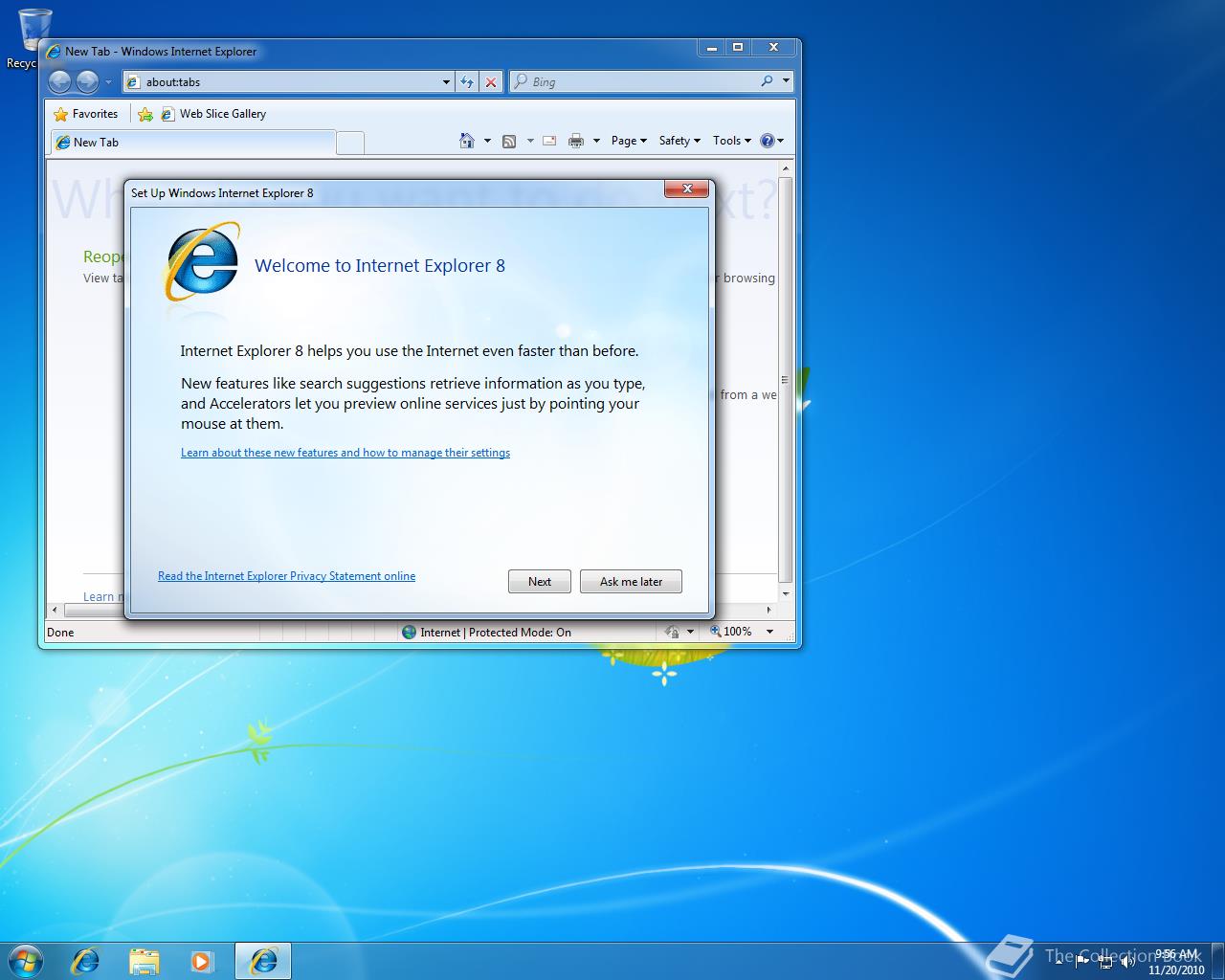Screen dimensions: 1225x980
Task: Click the volume speaker tray icon
Action: point(1127,962)
